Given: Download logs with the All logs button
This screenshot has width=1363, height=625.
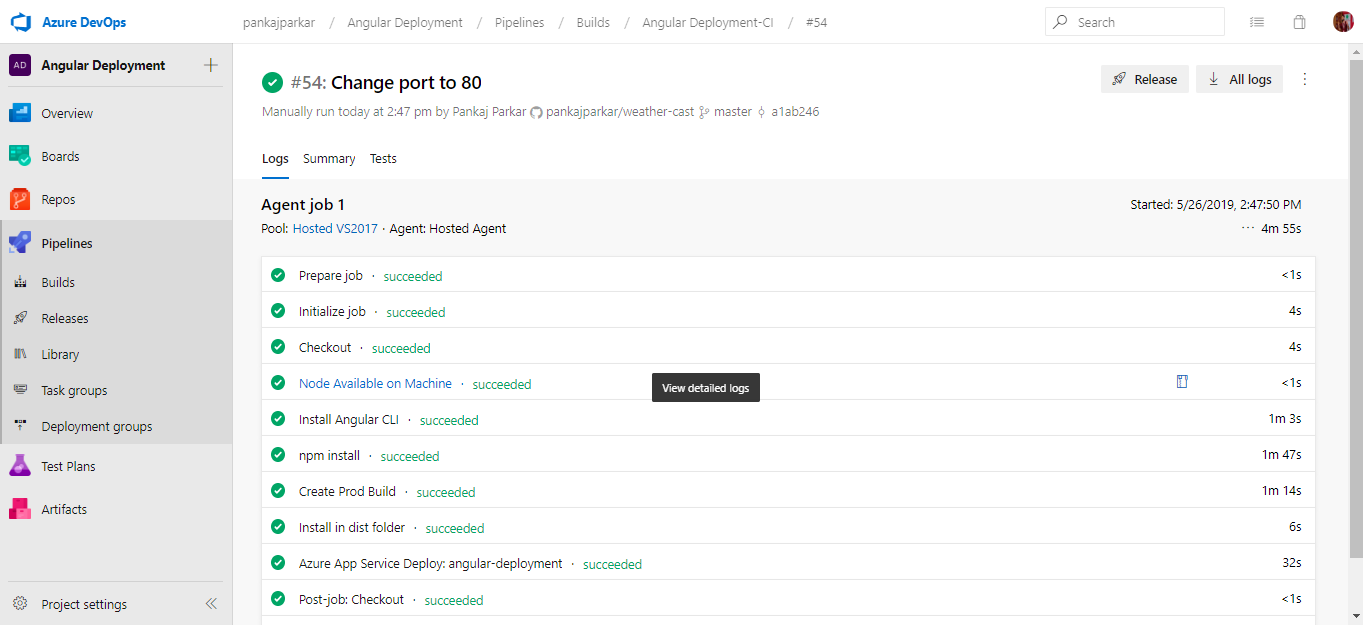Looking at the screenshot, I should pyautogui.click(x=1239, y=78).
